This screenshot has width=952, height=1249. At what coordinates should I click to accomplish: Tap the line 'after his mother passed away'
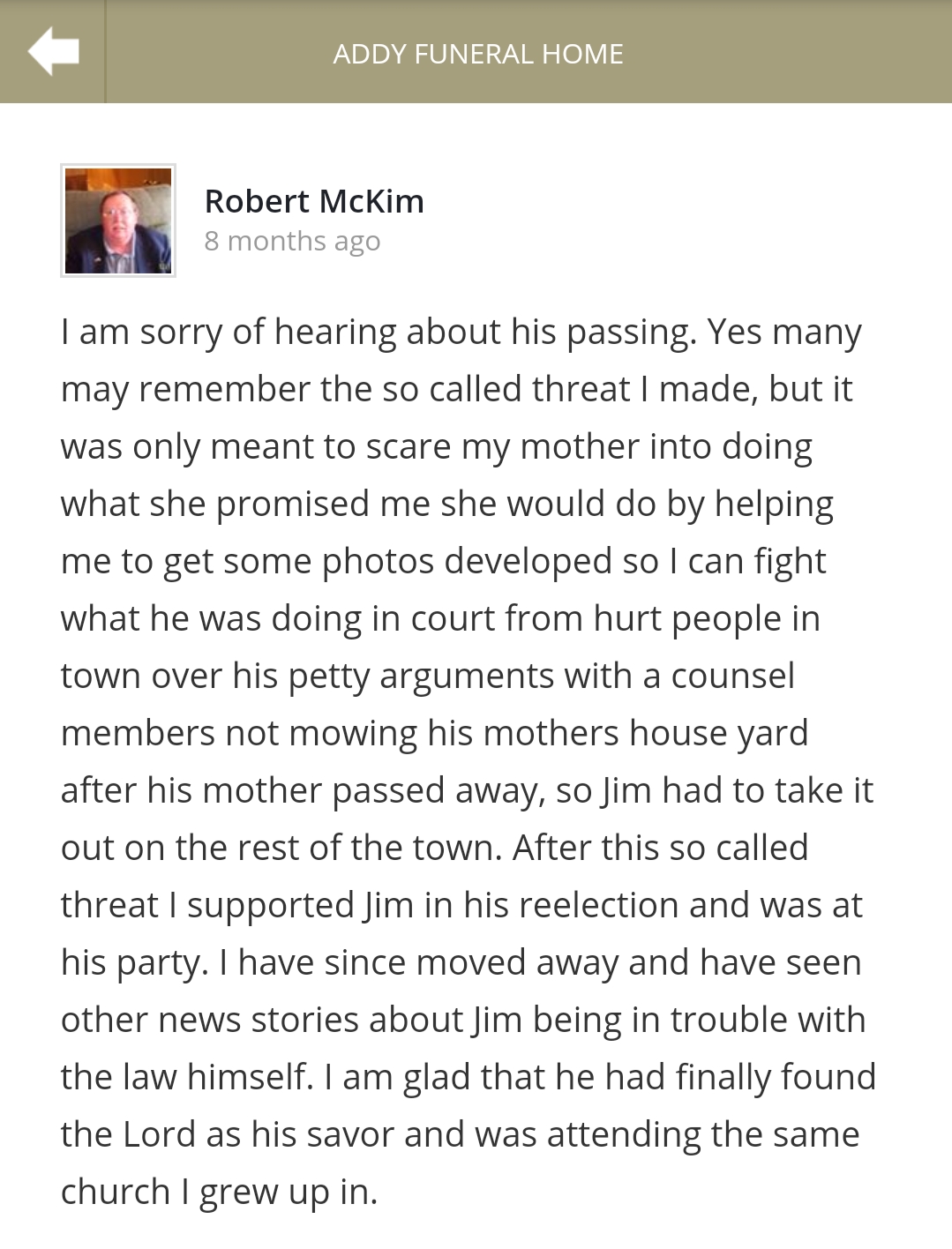(467, 791)
